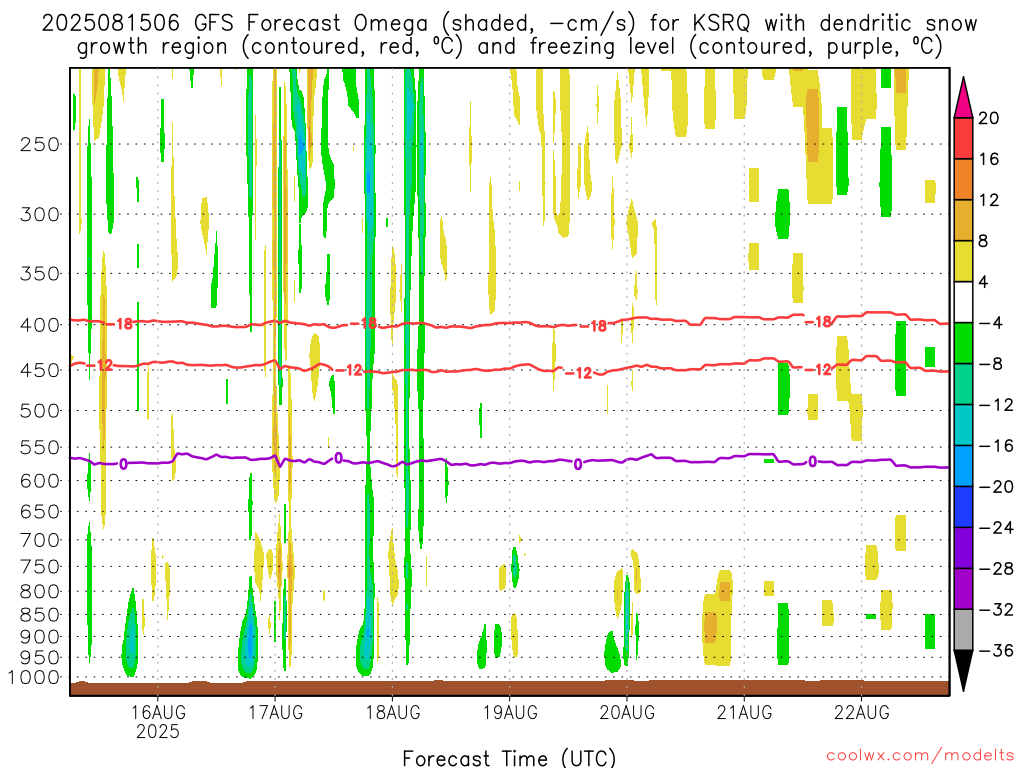Click the 1000 pressure level label
The height and width of the screenshot is (768, 1024).
pos(34,678)
